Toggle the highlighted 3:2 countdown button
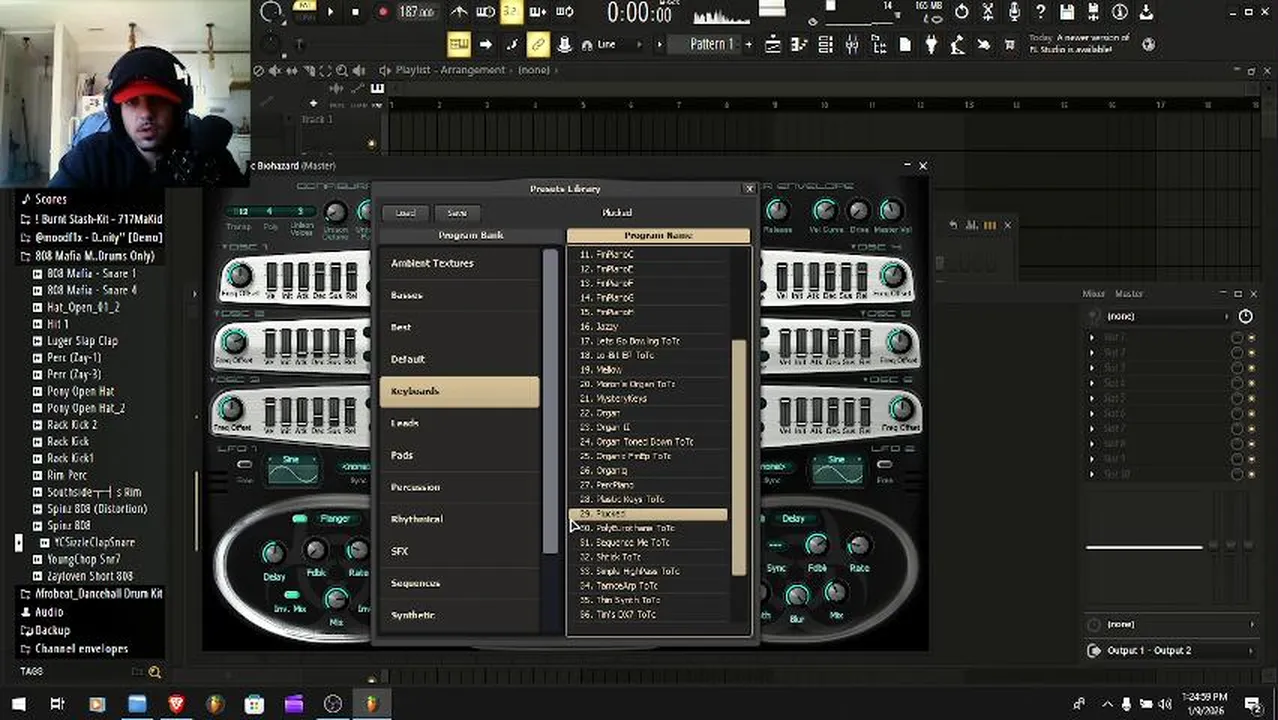The height and width of the screenshot is (720, 1278). [511, 12]
